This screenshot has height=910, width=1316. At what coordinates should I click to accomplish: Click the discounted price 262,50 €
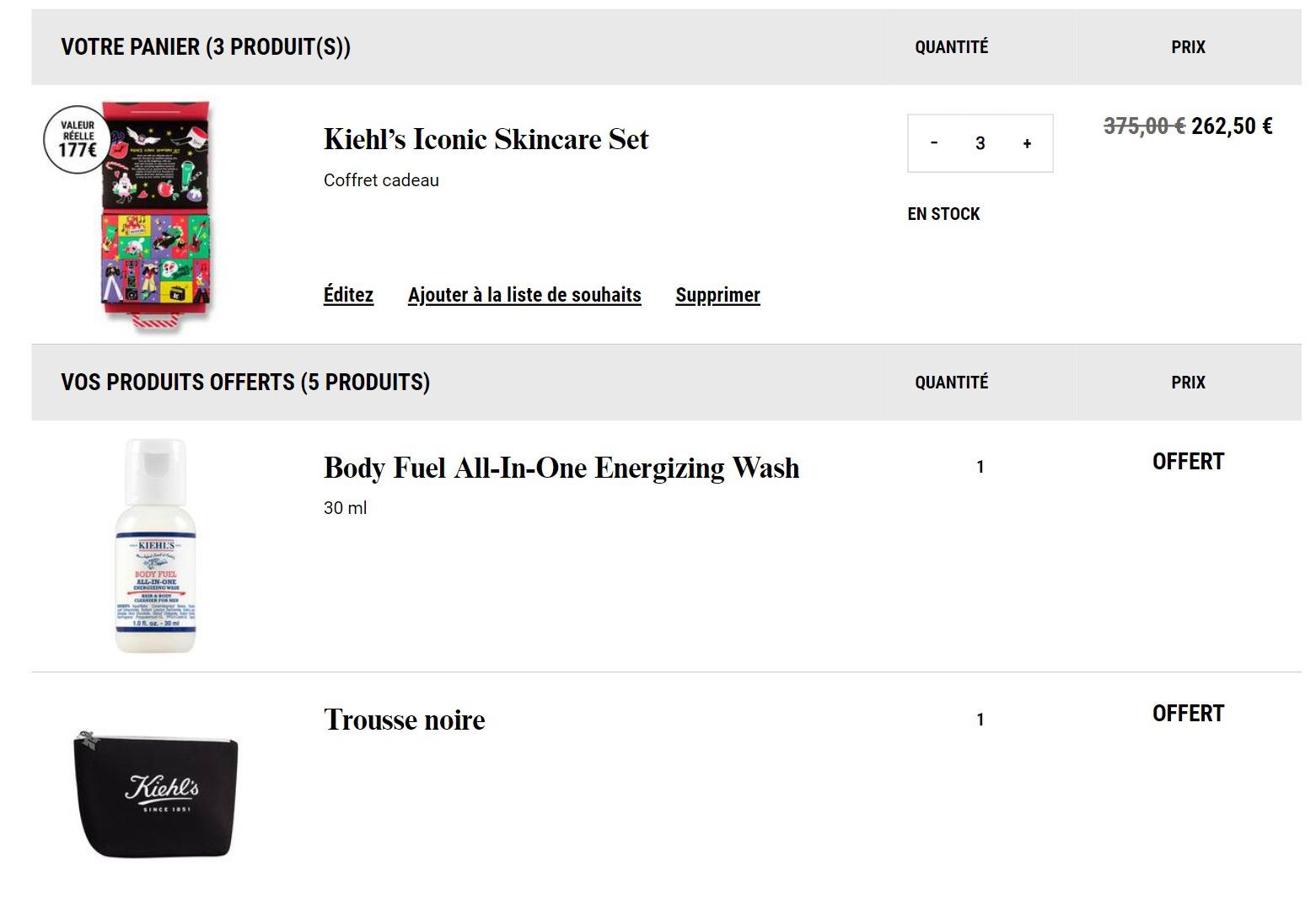point(1232,126)
